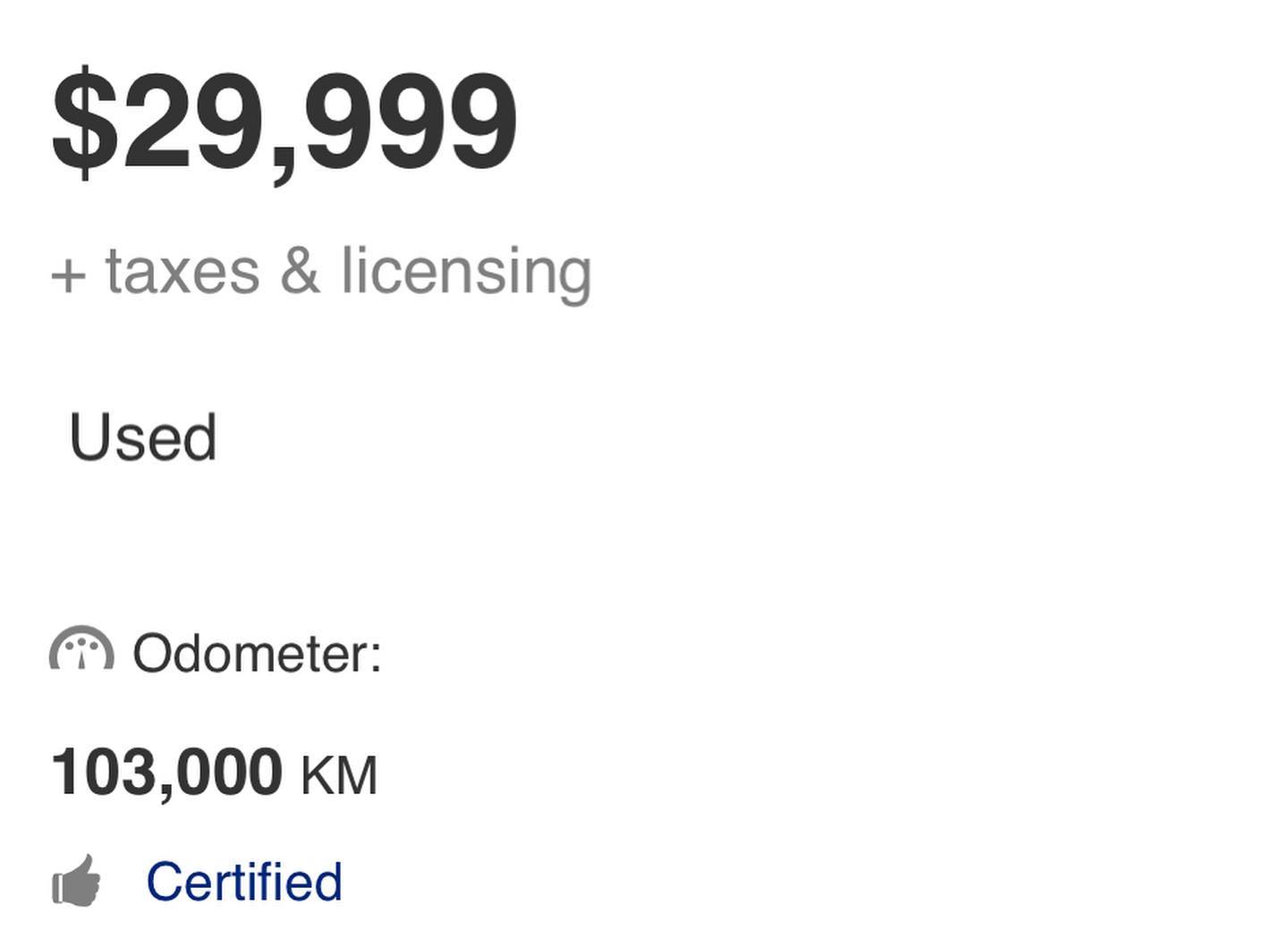1288x930 pixels.
Task: Click the "000" part of the odometer reading
Action: coord(229,772)
